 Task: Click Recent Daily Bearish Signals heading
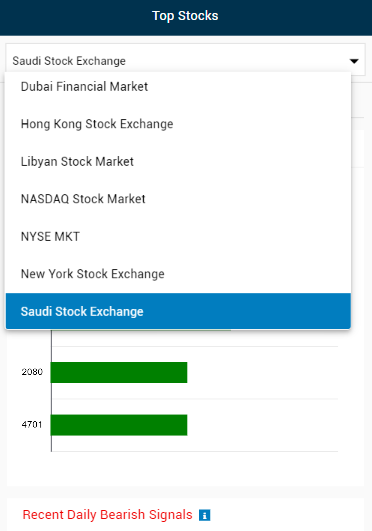coord(107,515)
